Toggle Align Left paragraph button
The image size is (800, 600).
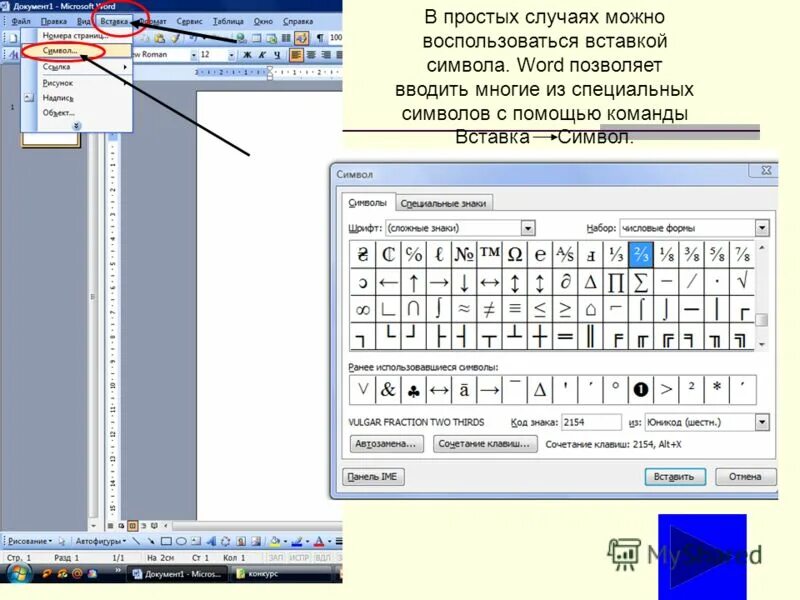296,55
